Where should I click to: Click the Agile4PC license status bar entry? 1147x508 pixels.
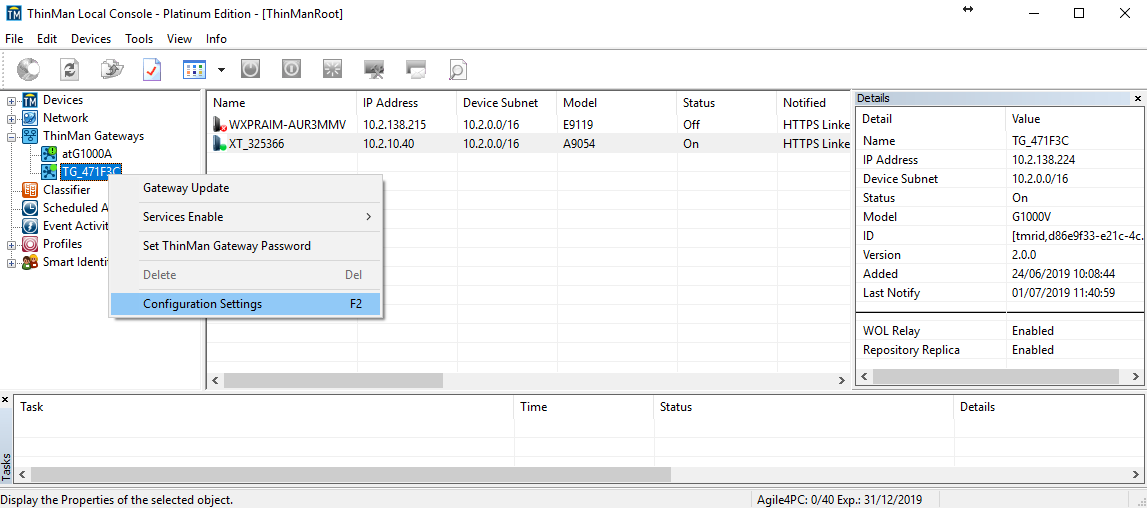click(x=840, y=500)
